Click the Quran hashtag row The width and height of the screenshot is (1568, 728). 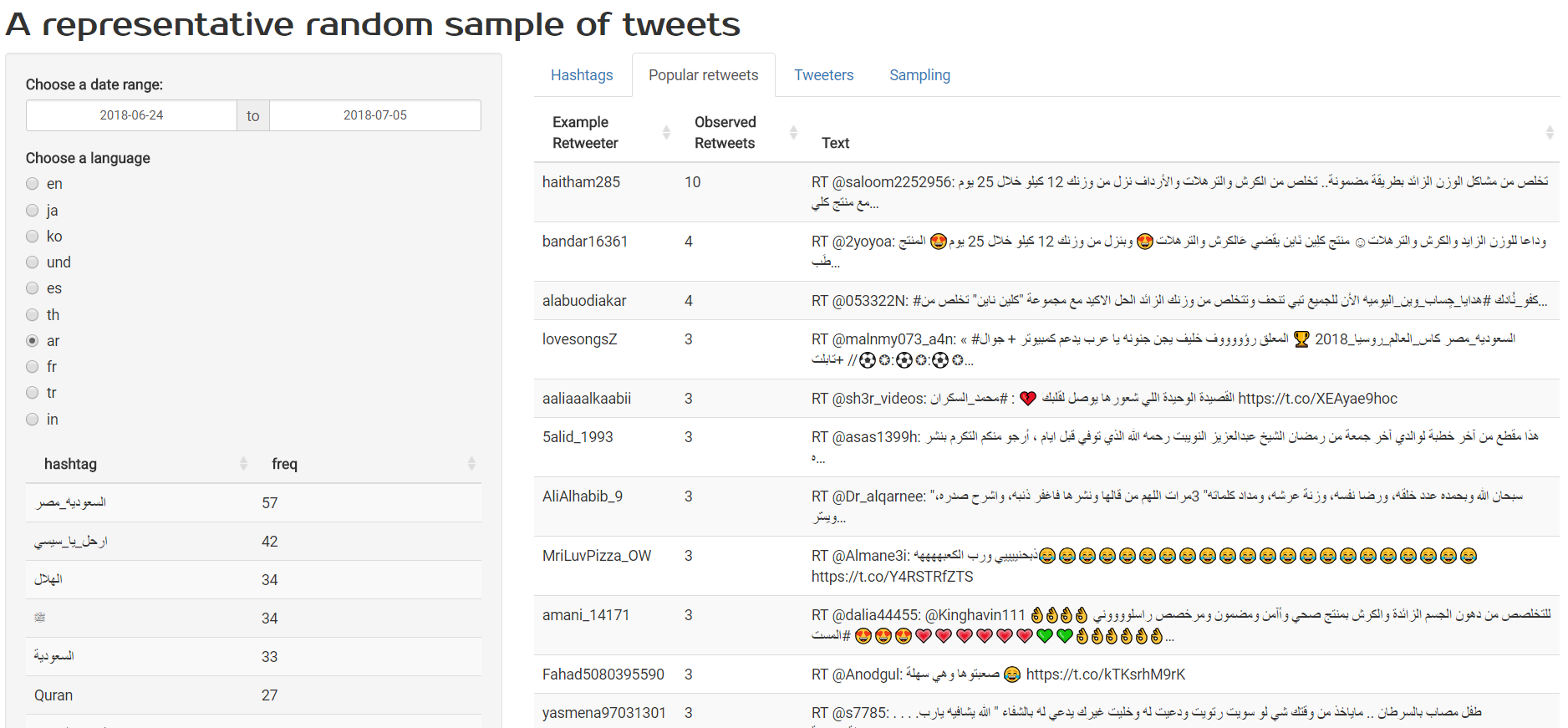pos(253,695)
